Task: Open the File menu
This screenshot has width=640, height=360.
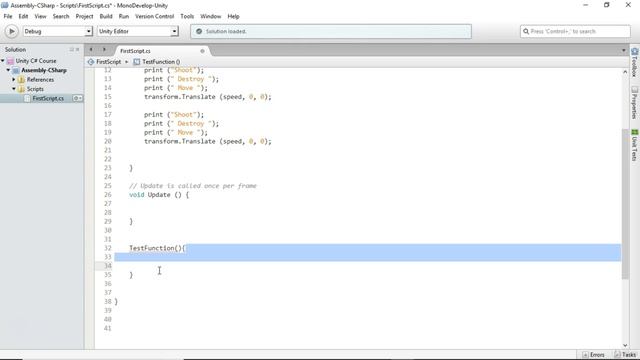Action: [8, 16]
